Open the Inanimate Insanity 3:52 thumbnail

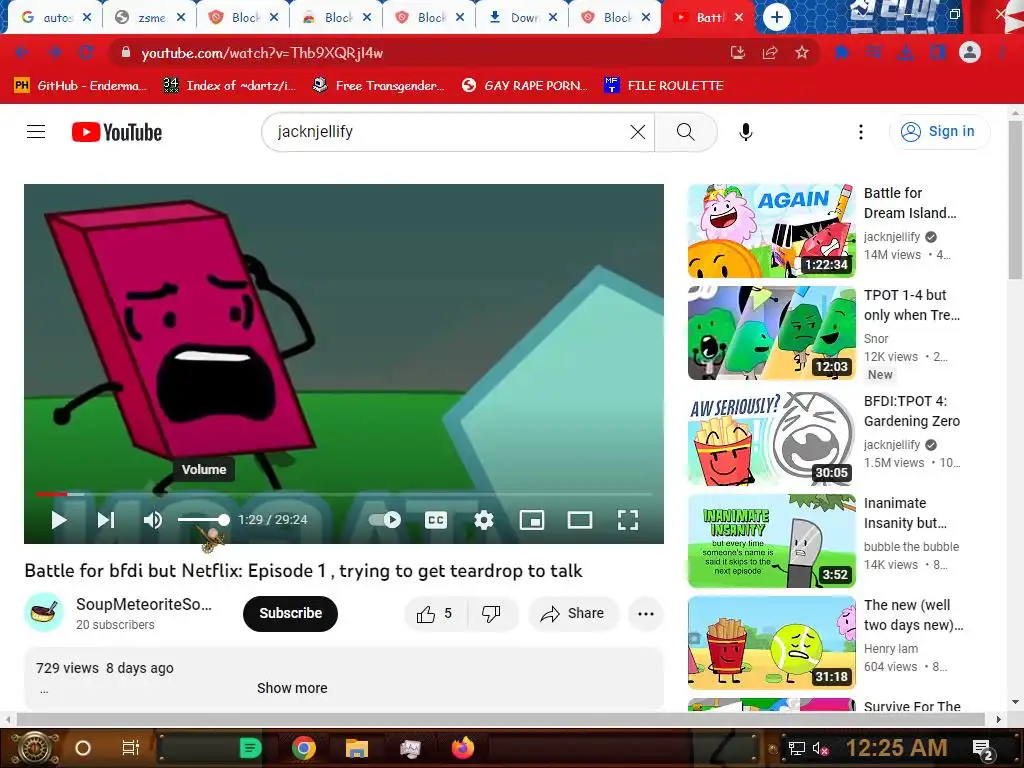771,541
